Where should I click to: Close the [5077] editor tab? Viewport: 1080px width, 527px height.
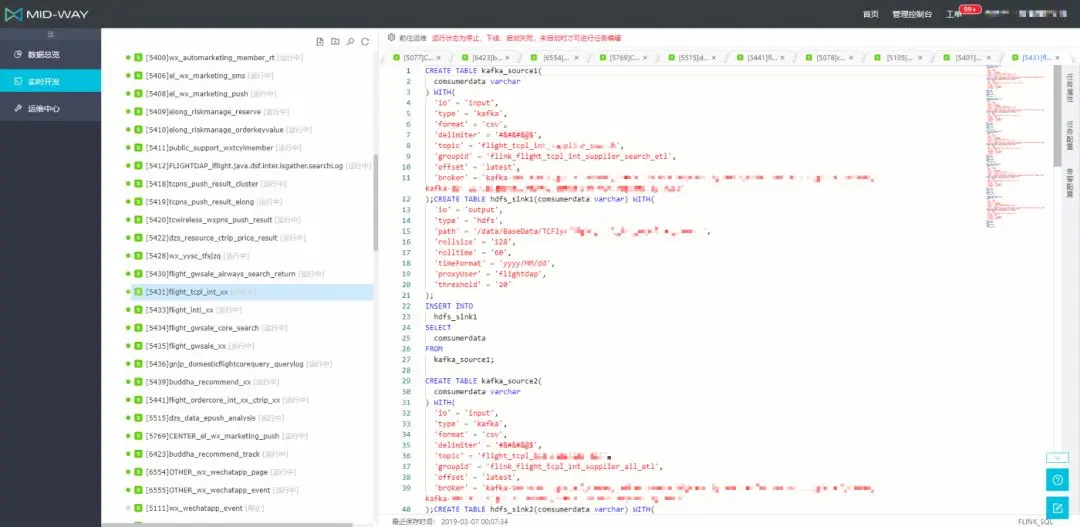click(439, 58)
